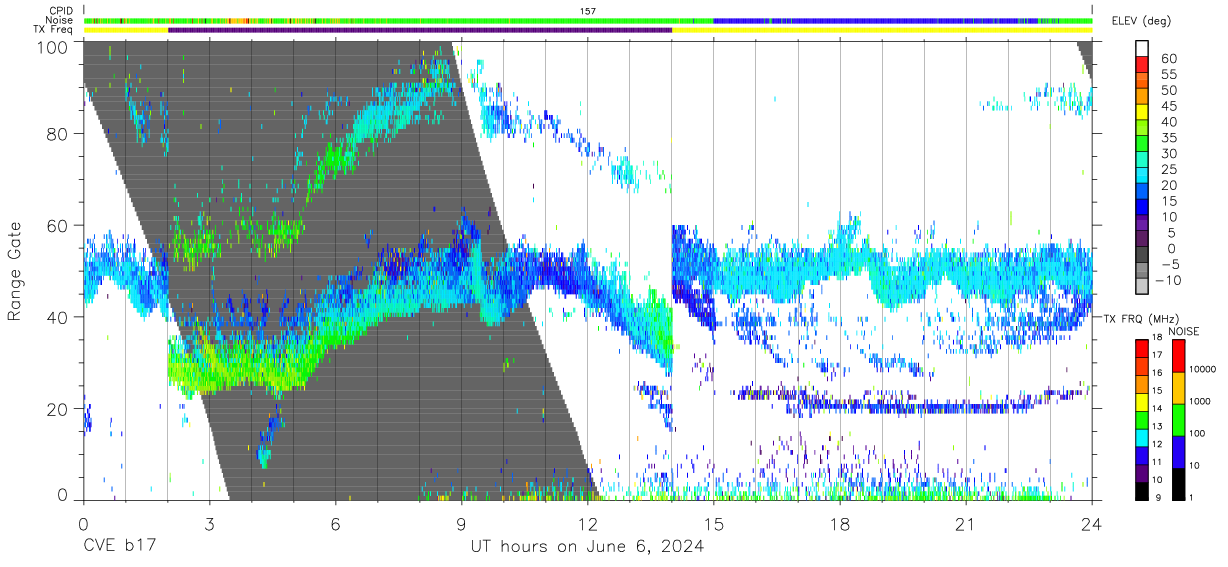Click the UT hour tick label 9

point(461,523)
